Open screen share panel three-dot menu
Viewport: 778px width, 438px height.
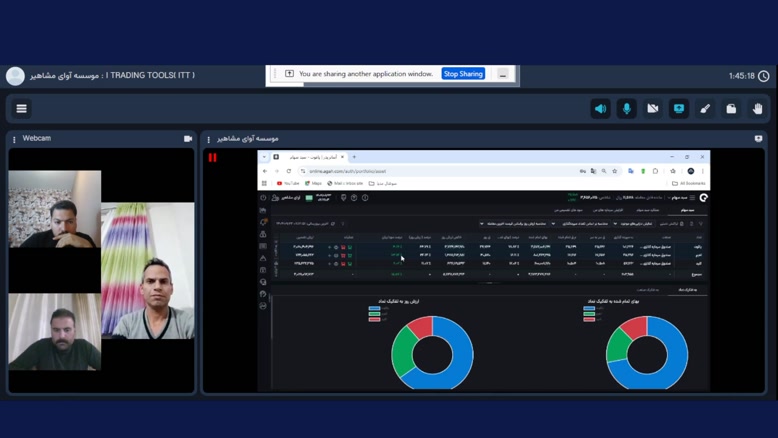(x=209, y=139)
